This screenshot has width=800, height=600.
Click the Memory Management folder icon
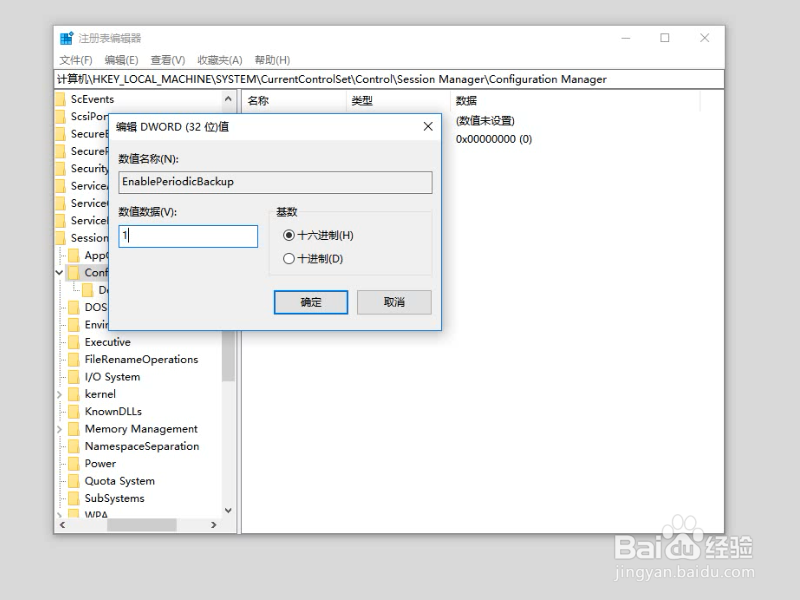(76, 428)
